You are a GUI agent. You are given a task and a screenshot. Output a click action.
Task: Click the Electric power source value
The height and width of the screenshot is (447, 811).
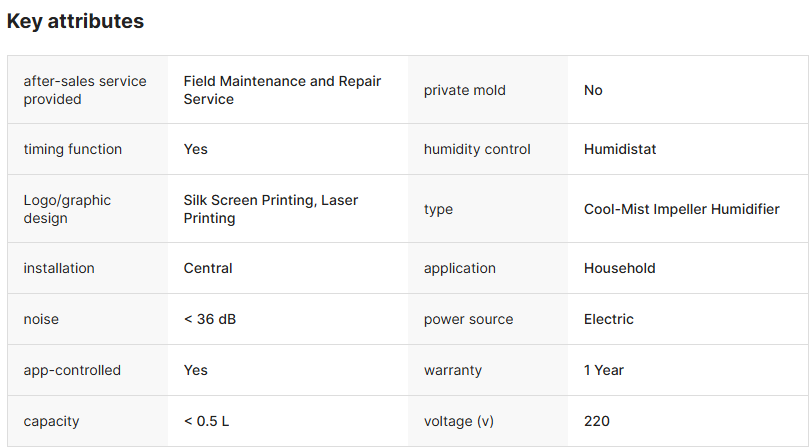pos(608,319)
